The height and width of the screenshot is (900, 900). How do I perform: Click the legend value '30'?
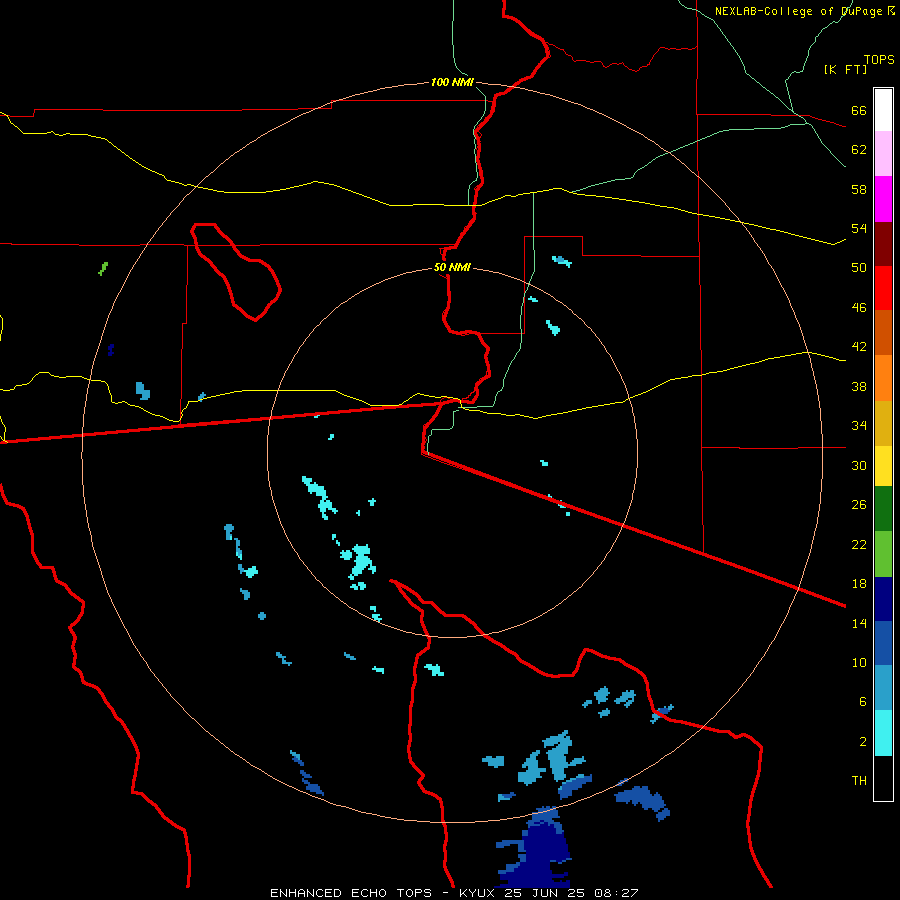click(x=859, y=465)
